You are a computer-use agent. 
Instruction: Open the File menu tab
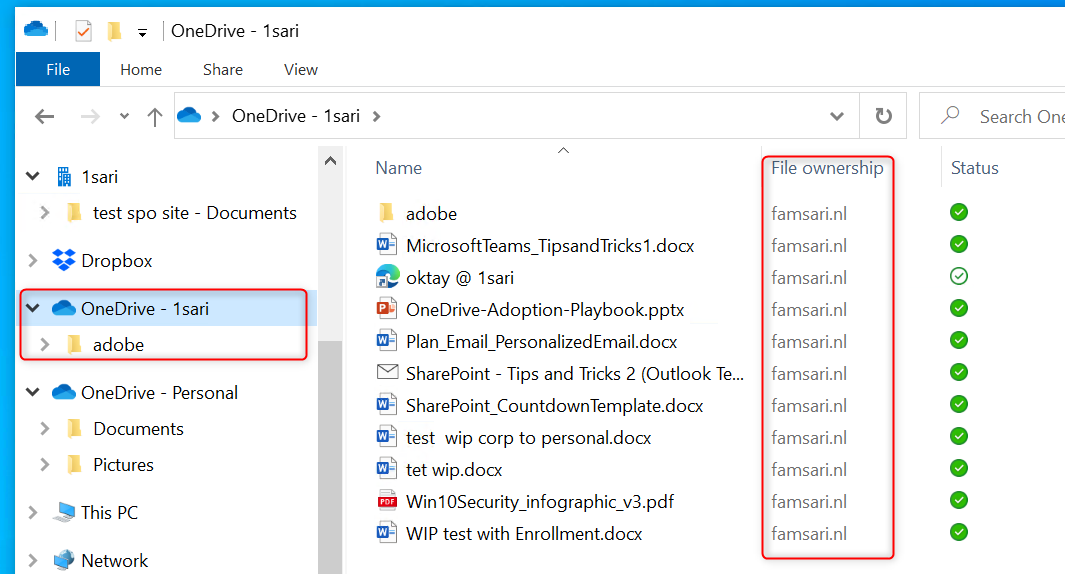(x=58, y=69)
